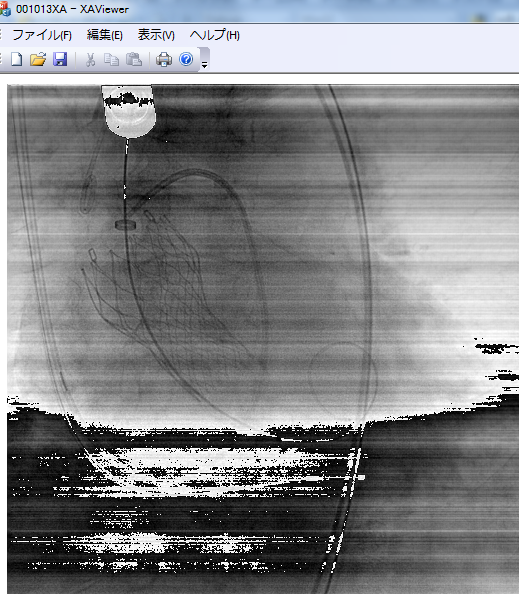519x594 pixels.
Task: Open the ファイル(F) menu
Action: 42,35
